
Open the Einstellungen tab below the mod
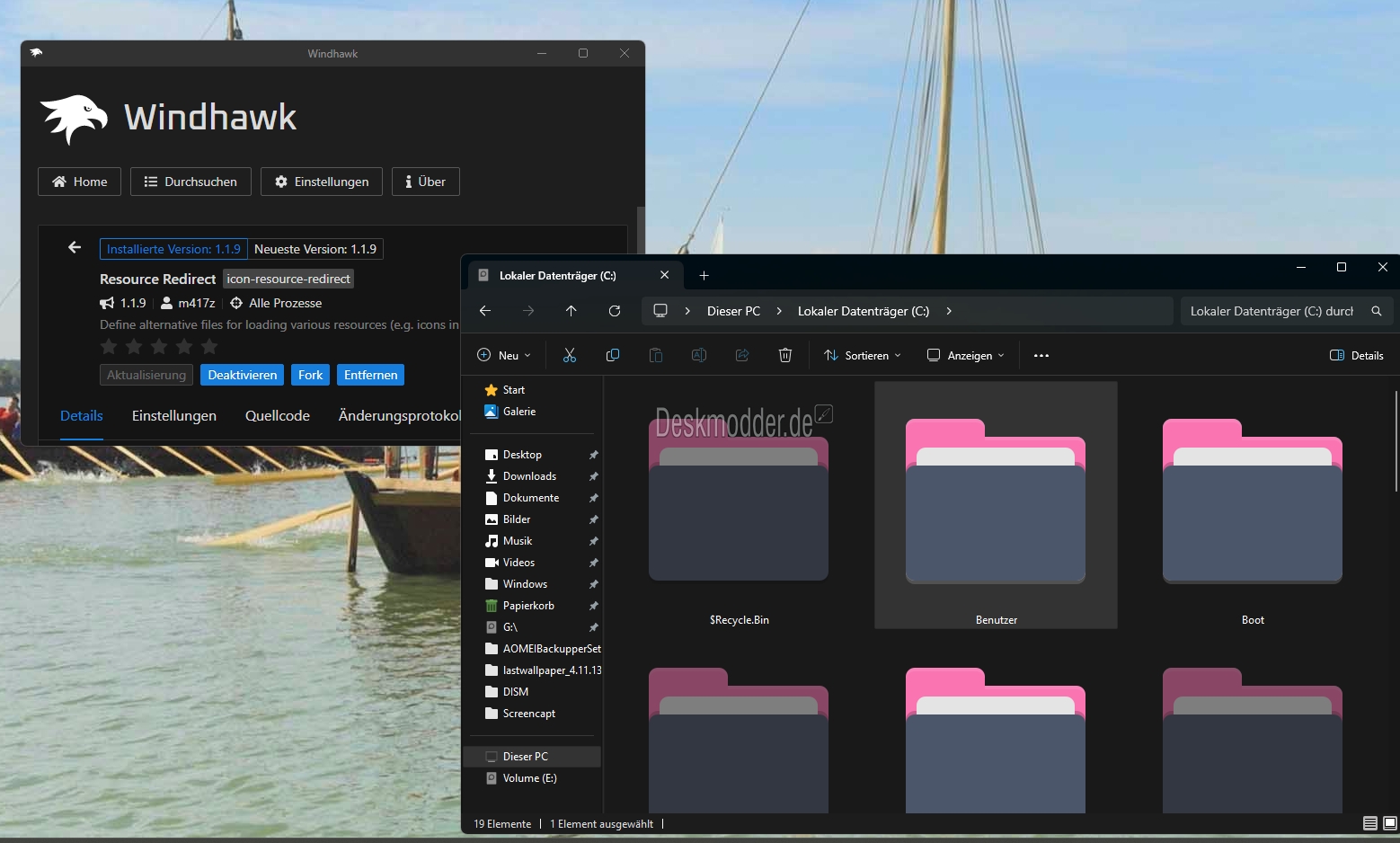pyautogui.click(x=174, y=416)
